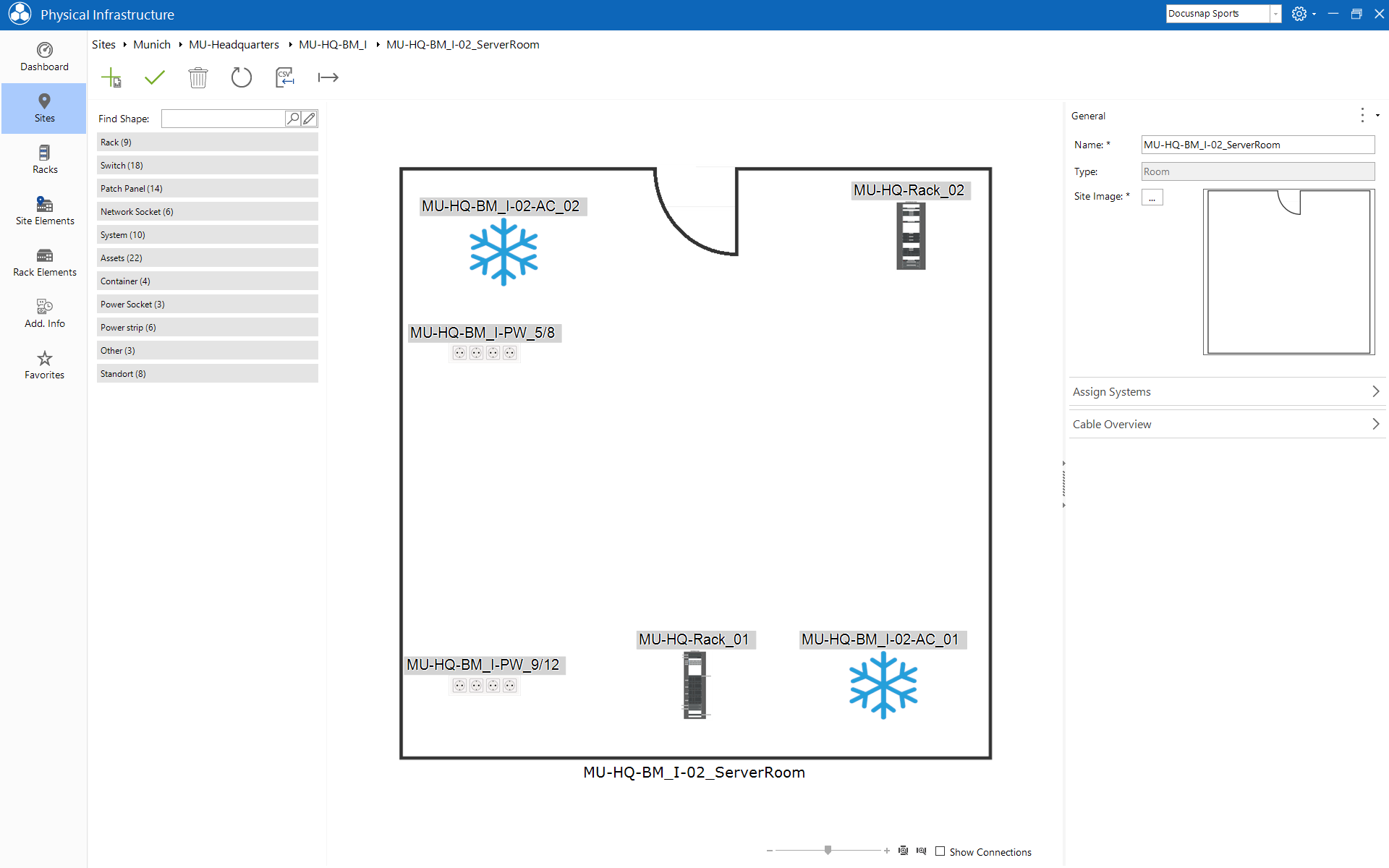The width and height of the screenshot is (1389, 868).
Task: Click the green checkmark save icon
Action: tap(155, 77)
